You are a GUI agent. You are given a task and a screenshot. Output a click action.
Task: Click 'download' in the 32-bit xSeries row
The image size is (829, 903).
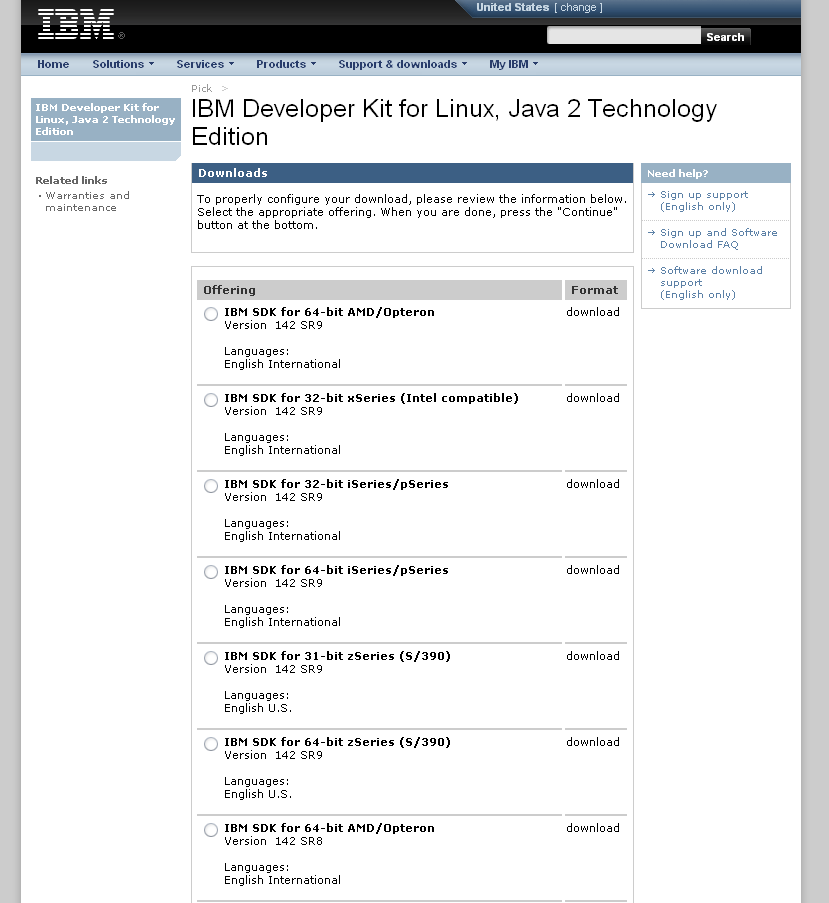click(593, 398)
